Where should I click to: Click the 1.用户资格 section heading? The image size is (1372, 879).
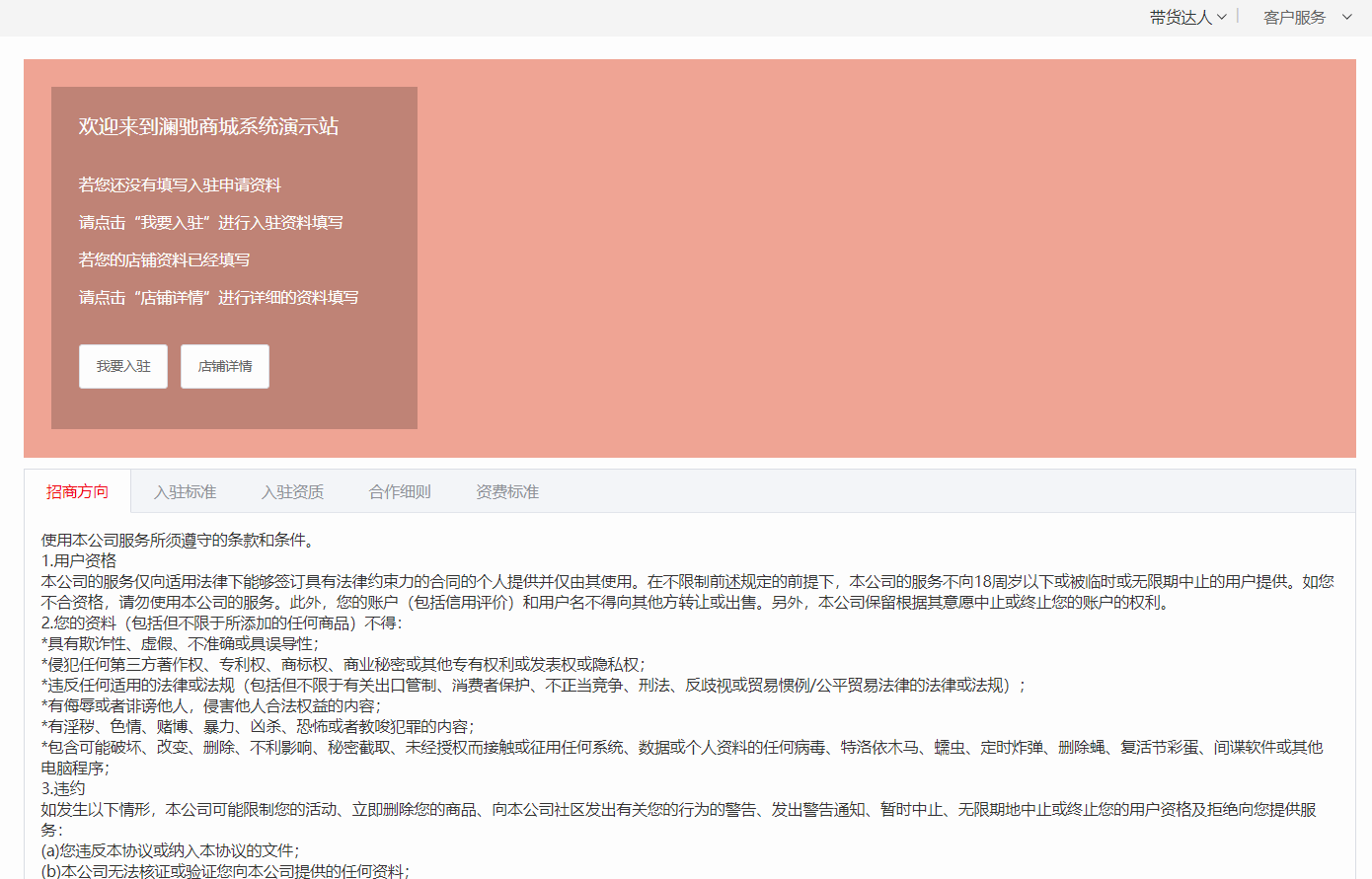point(79,560)
